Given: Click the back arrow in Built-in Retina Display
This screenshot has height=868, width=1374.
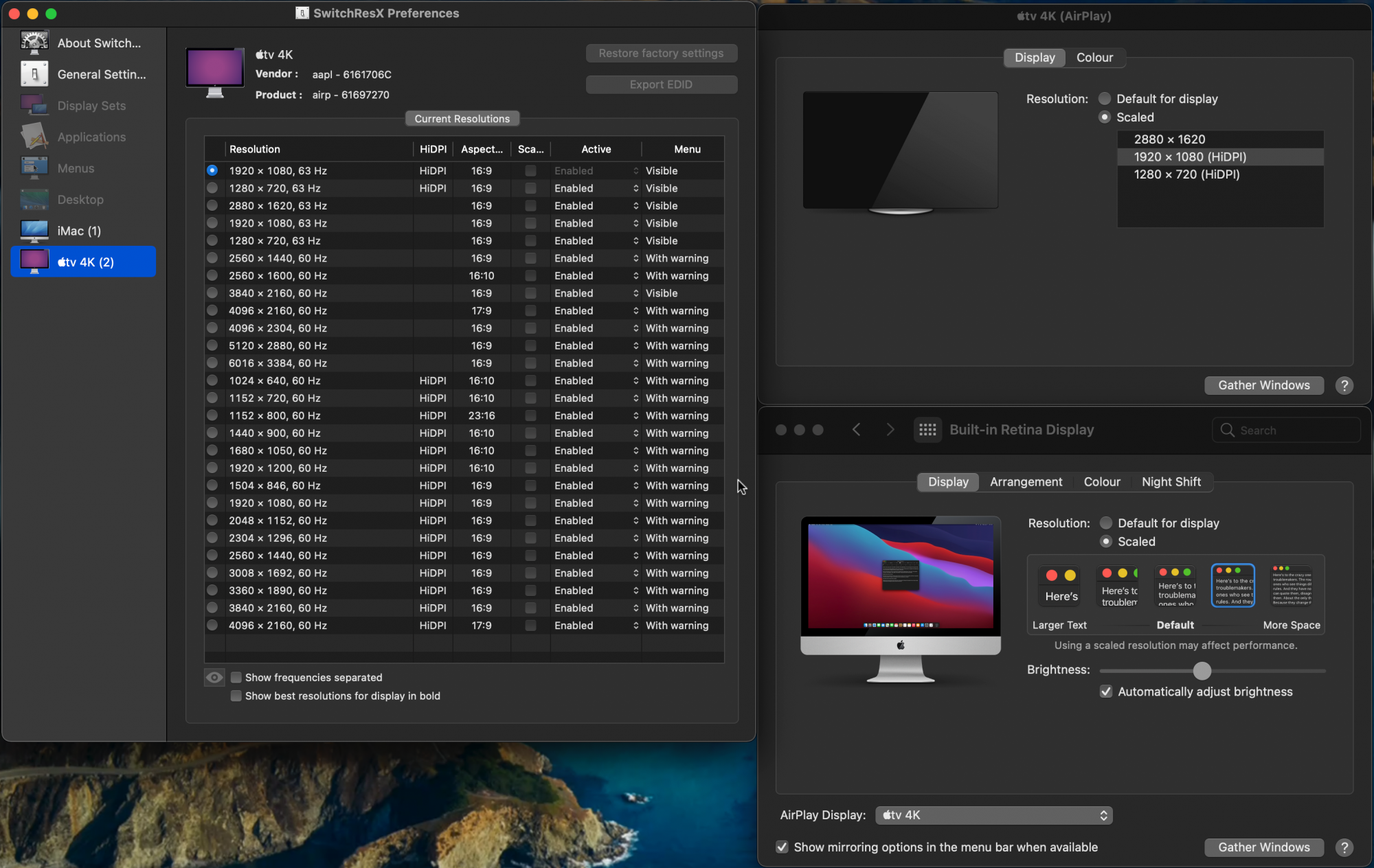Looking at the screenshot, I should tap(856, 430).
